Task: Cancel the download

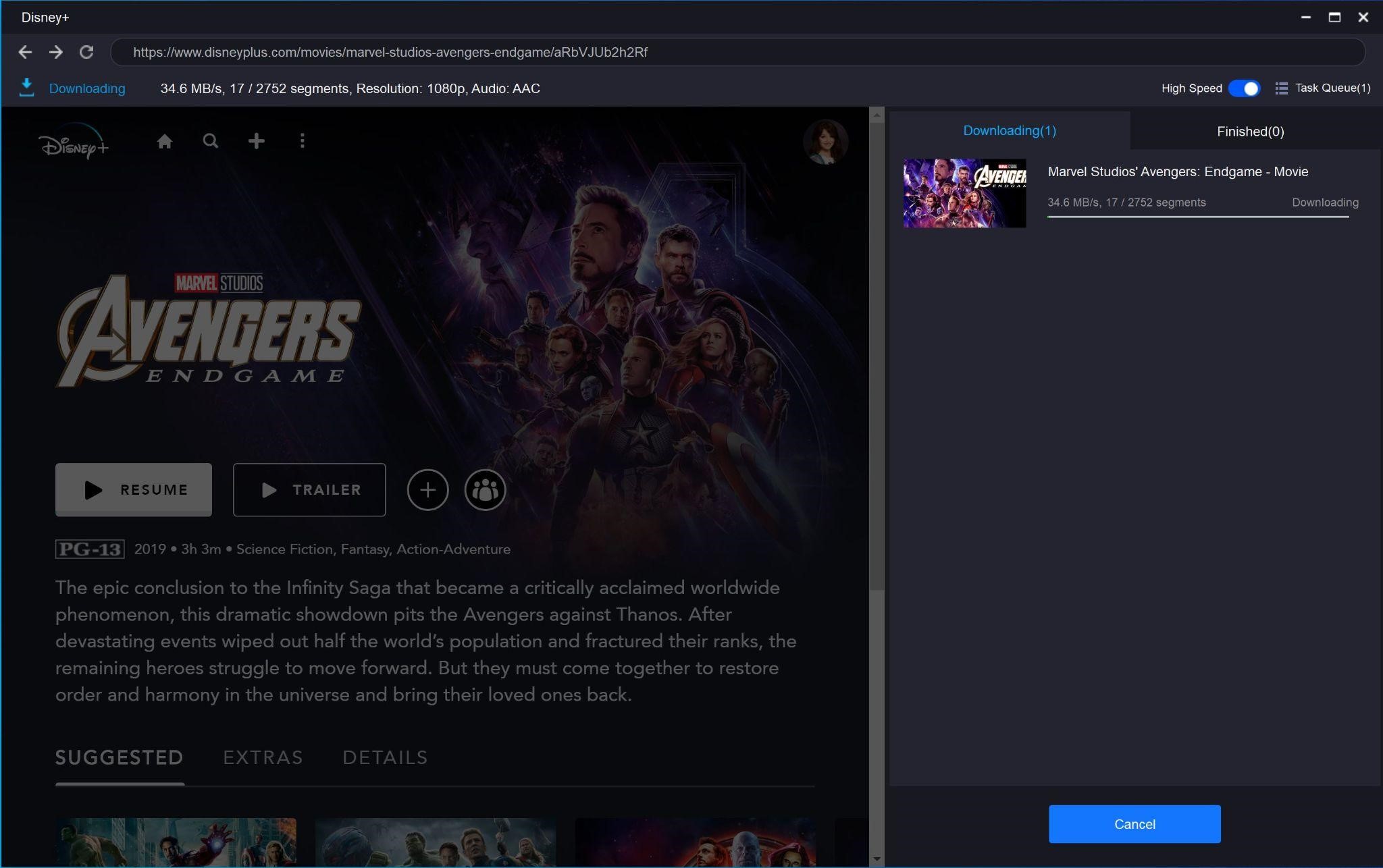Action: click(x=1134, y=824)
